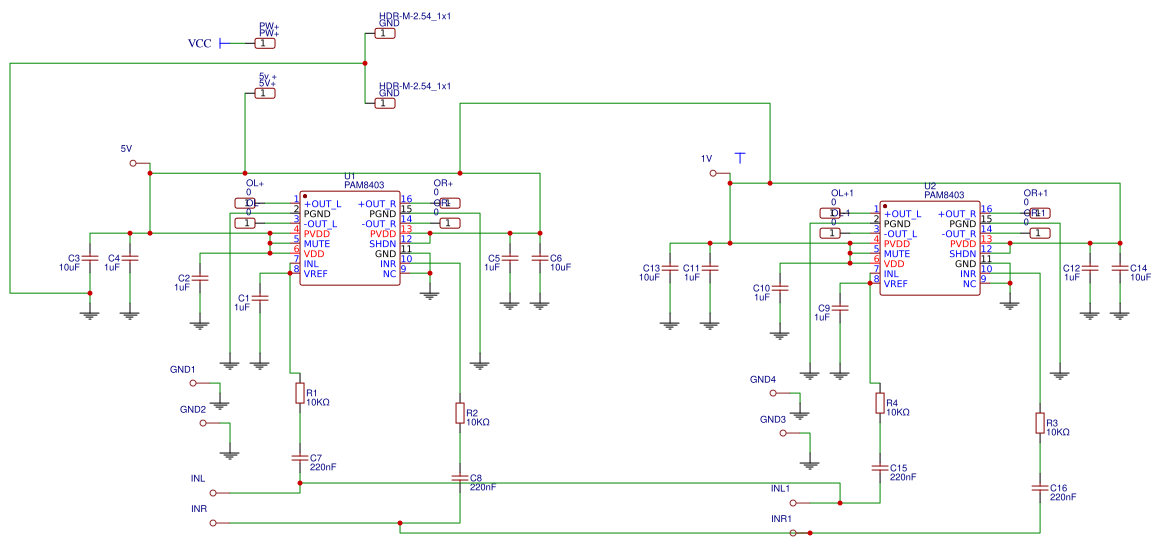Select resistor R2 symbol
The width and height of the screenshot is (1163, 546).
[460, 413]
